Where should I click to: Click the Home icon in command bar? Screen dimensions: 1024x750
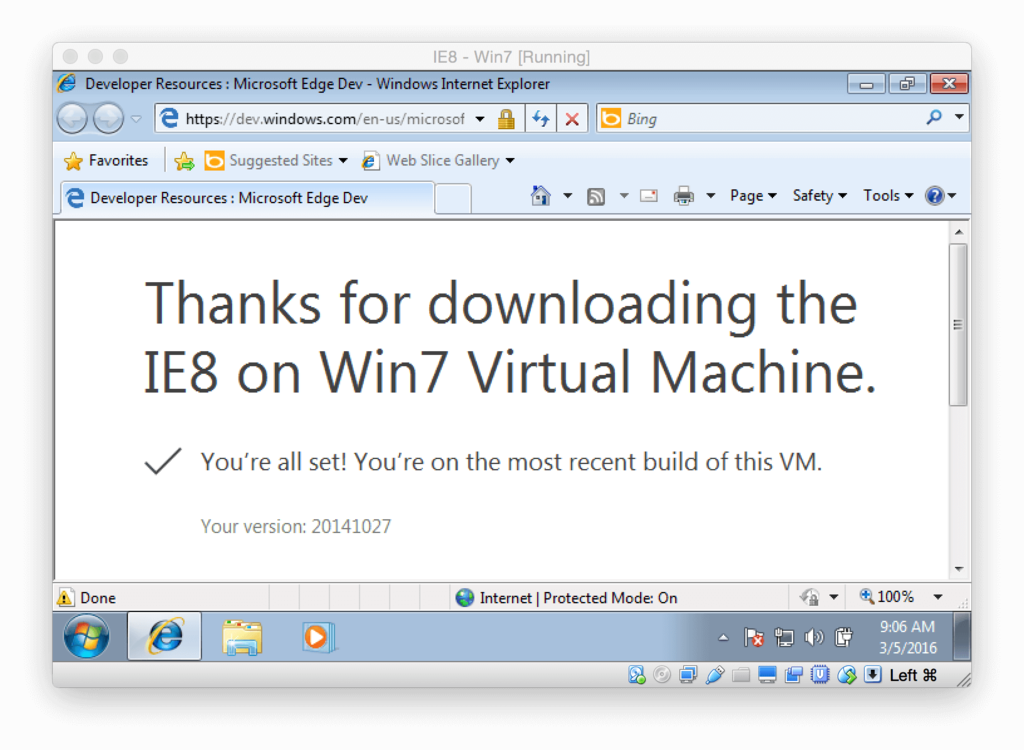541,195
